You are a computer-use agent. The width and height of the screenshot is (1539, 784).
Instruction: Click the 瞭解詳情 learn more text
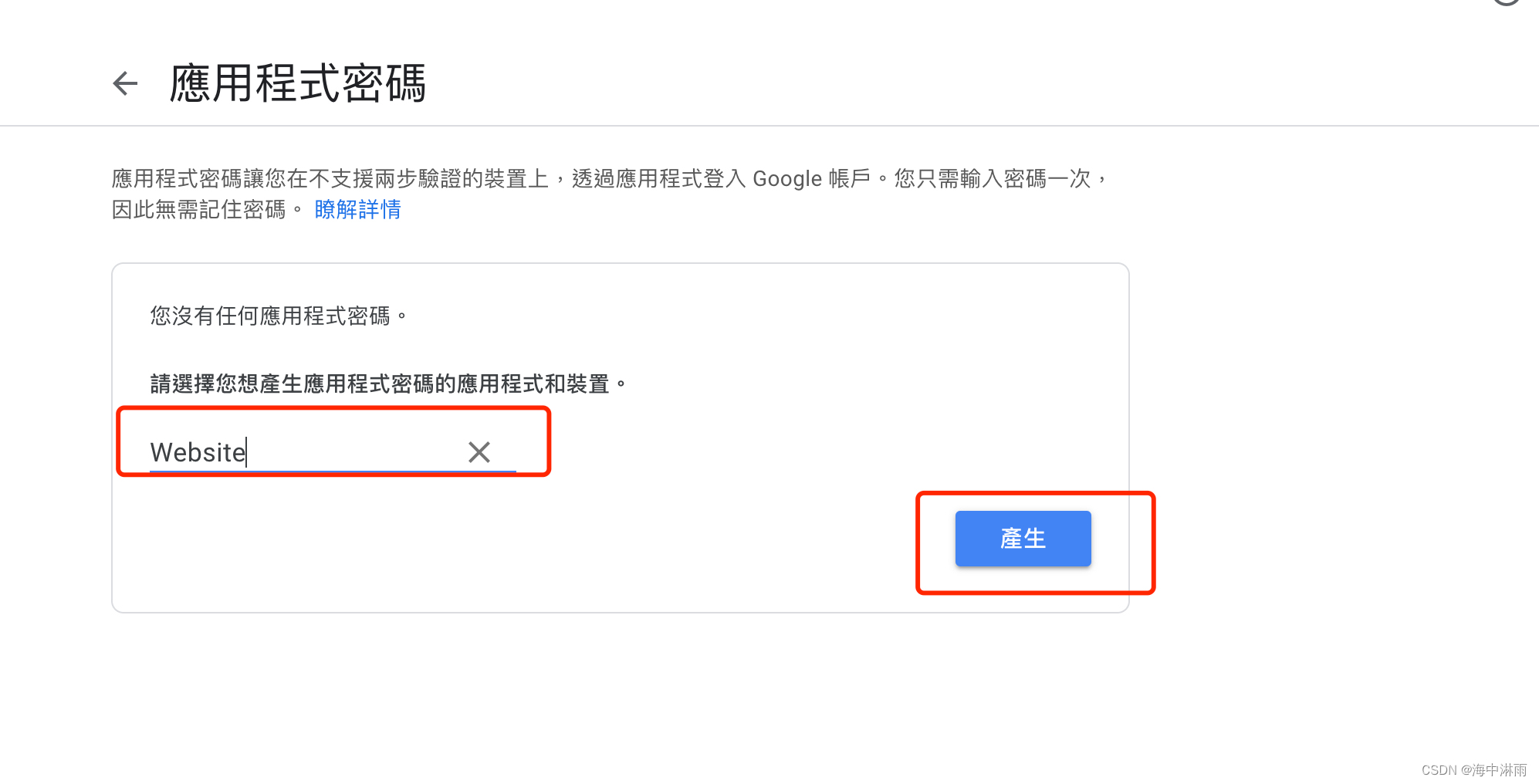point(357,209)
